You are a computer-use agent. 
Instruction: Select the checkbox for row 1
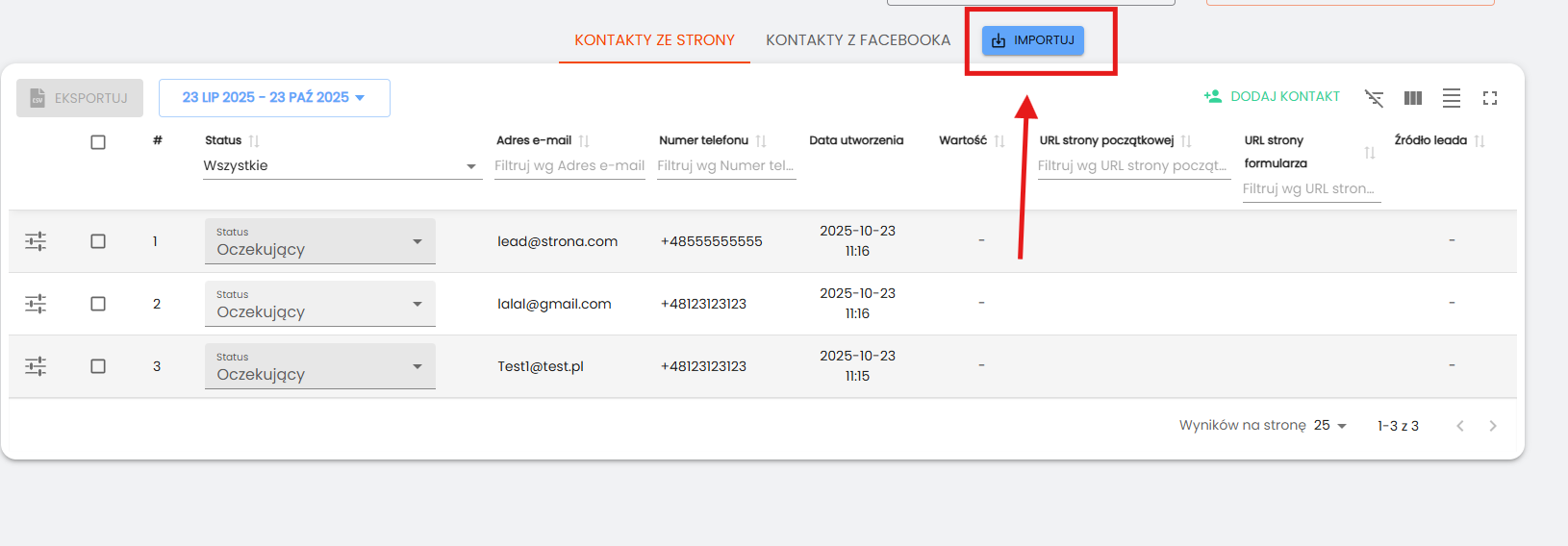point(98,241)
